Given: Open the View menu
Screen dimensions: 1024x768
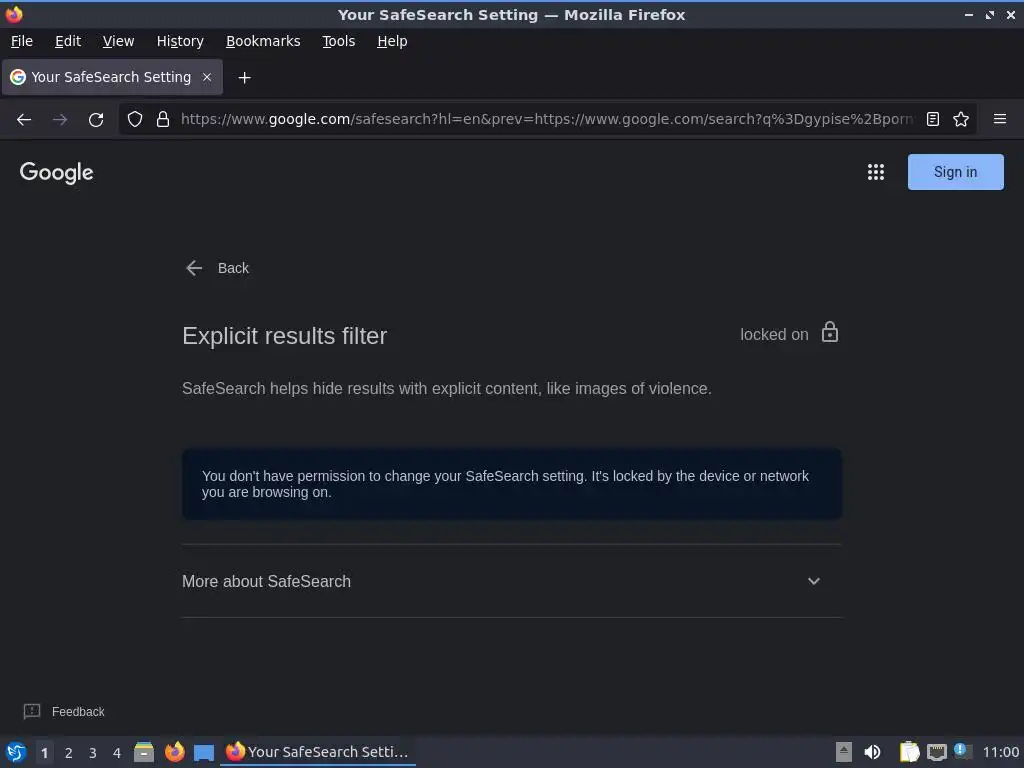Looking at the screenshot, I should point(118,41).
